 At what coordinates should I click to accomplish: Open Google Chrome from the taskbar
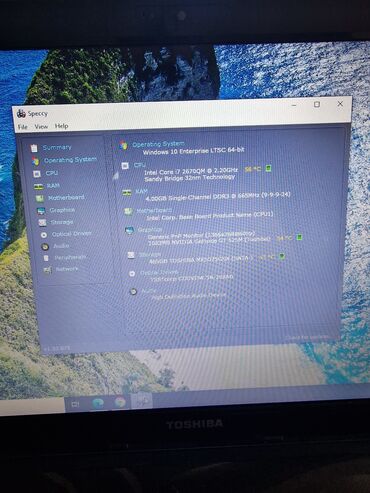tap(120, 402)
